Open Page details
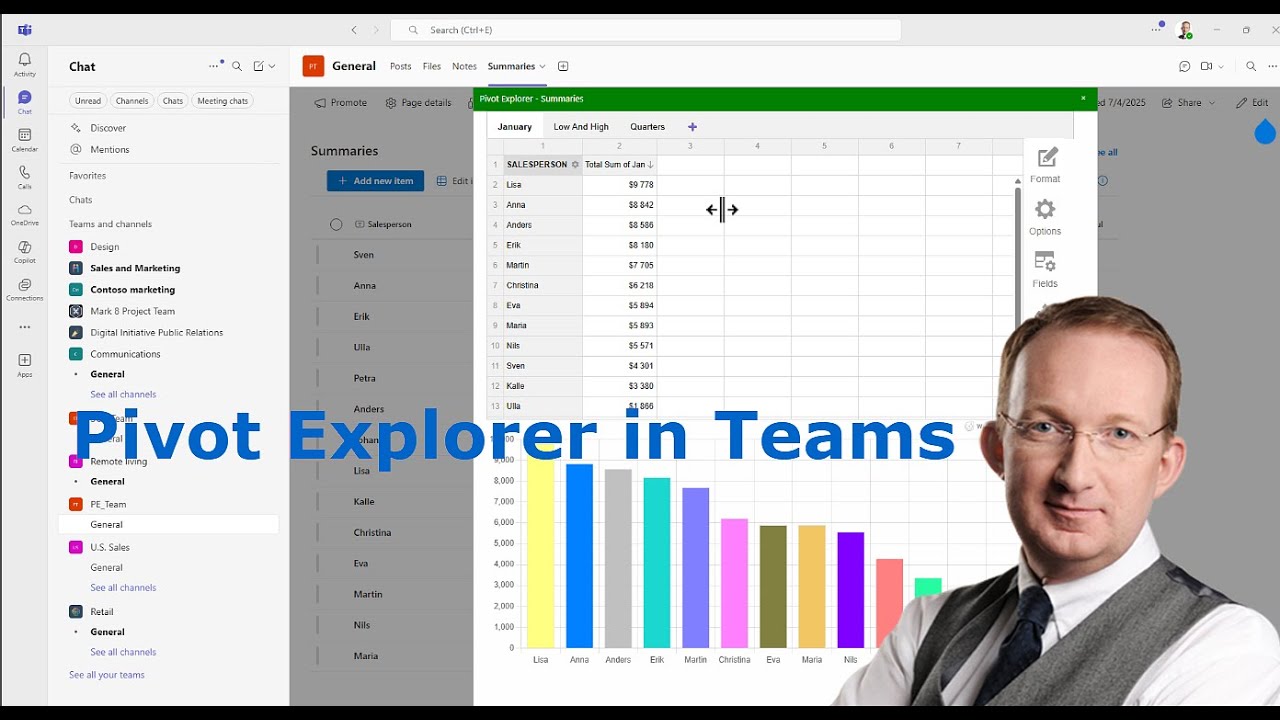1280x720 pixels. [x=418, y=102]
